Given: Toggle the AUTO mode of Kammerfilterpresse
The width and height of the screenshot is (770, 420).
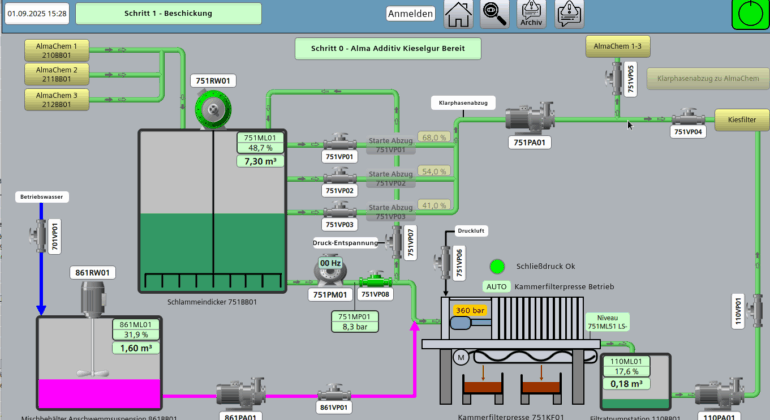Looking at the screenshot, I should click(496, 286).
